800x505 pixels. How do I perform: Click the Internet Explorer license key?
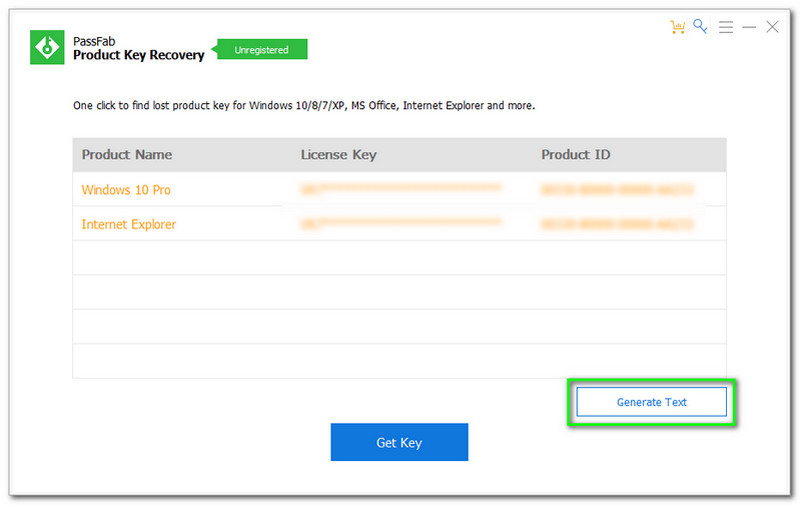(x=400, y=225)
